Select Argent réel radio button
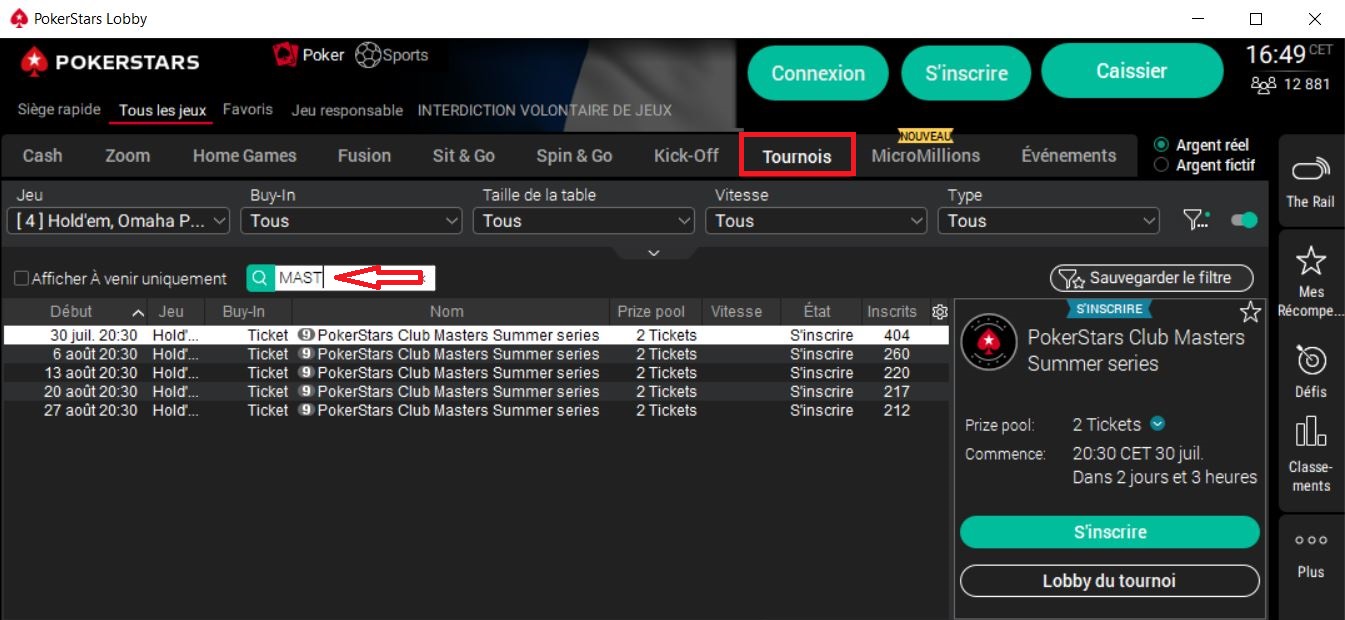The image size is (1345, 620). pyautogui.click(x=1161, y=145)
